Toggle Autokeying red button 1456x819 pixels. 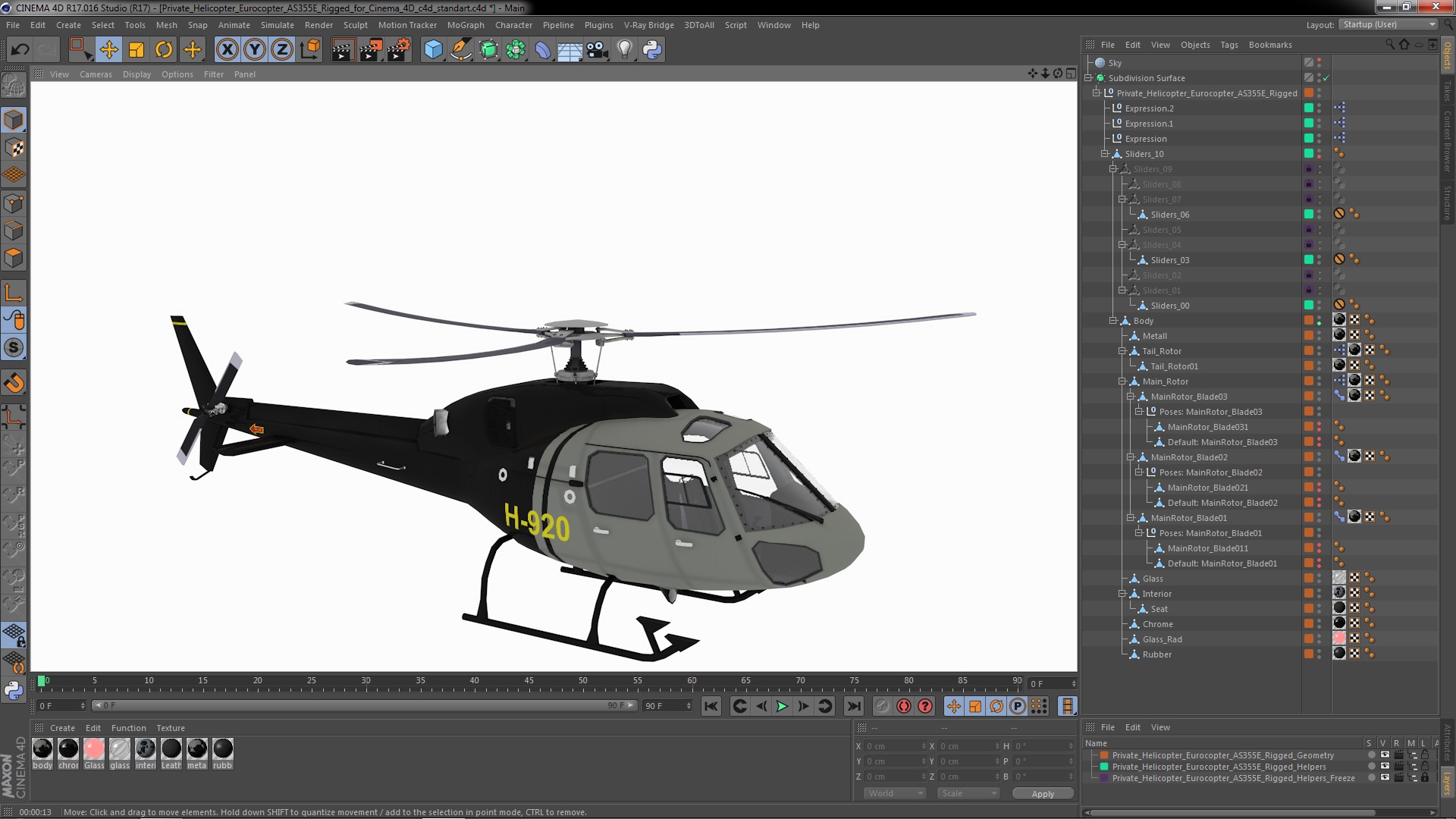point(903,706)
